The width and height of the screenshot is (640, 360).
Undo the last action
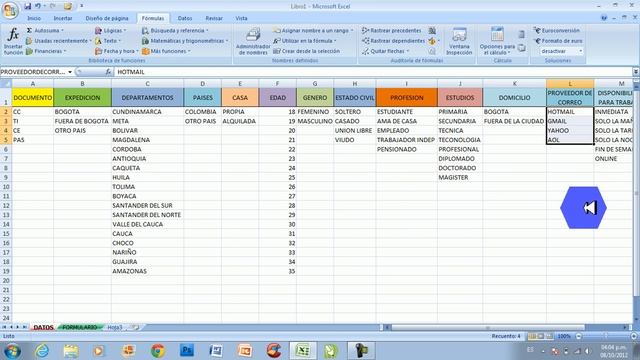pyautogui.click(x=38, y=6)
